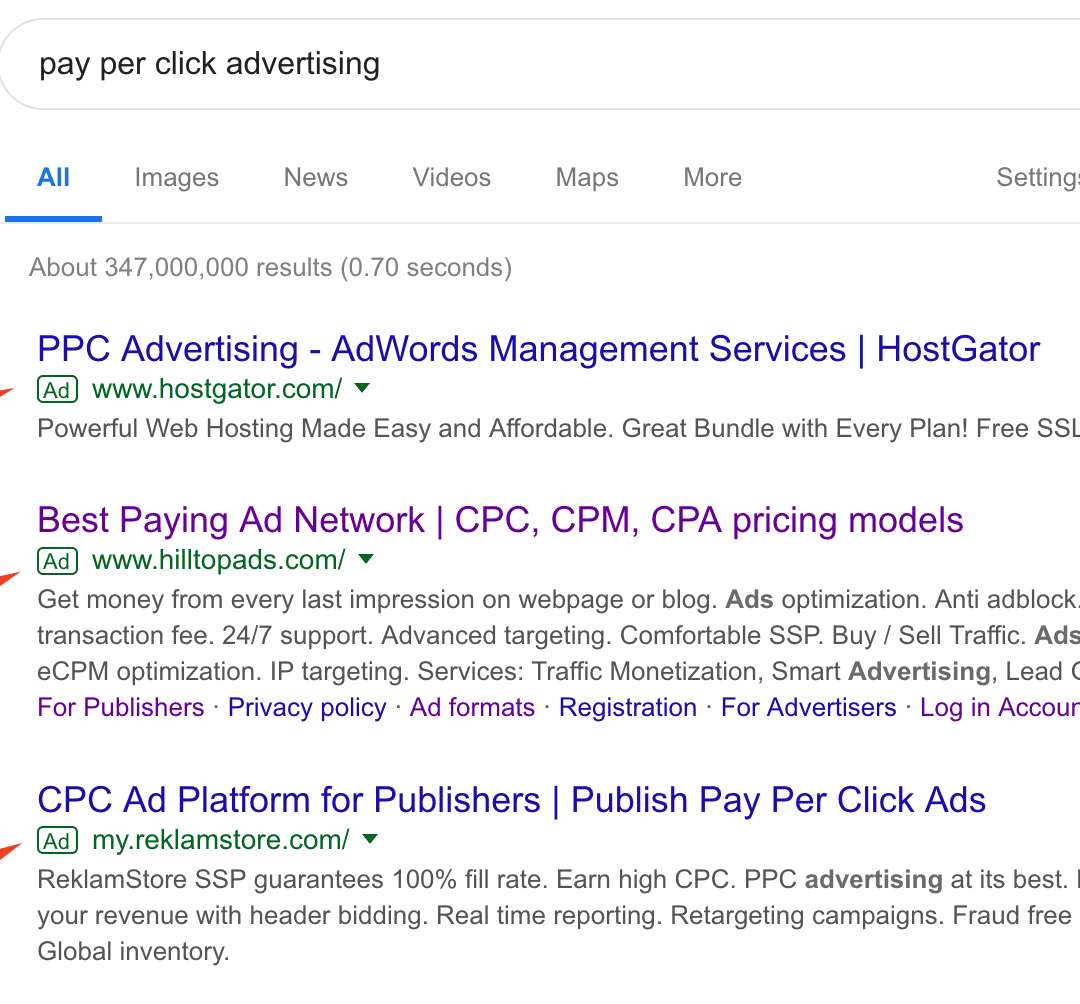The height and width of the screenshot is (1004, 1080).
Task: Click the www.hostgator.com green URL
Action: pos(217,390)
